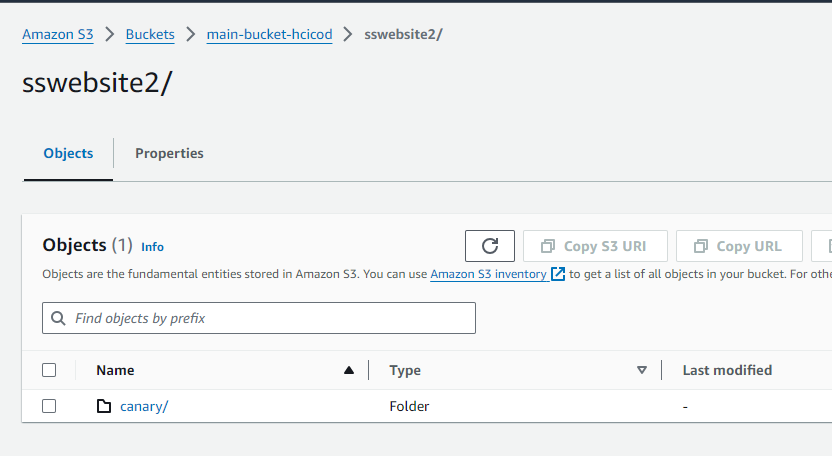The width and height of the screenshot is (832, 456).
Task: Open the canary/ folder
Action: tap(144, 406)
